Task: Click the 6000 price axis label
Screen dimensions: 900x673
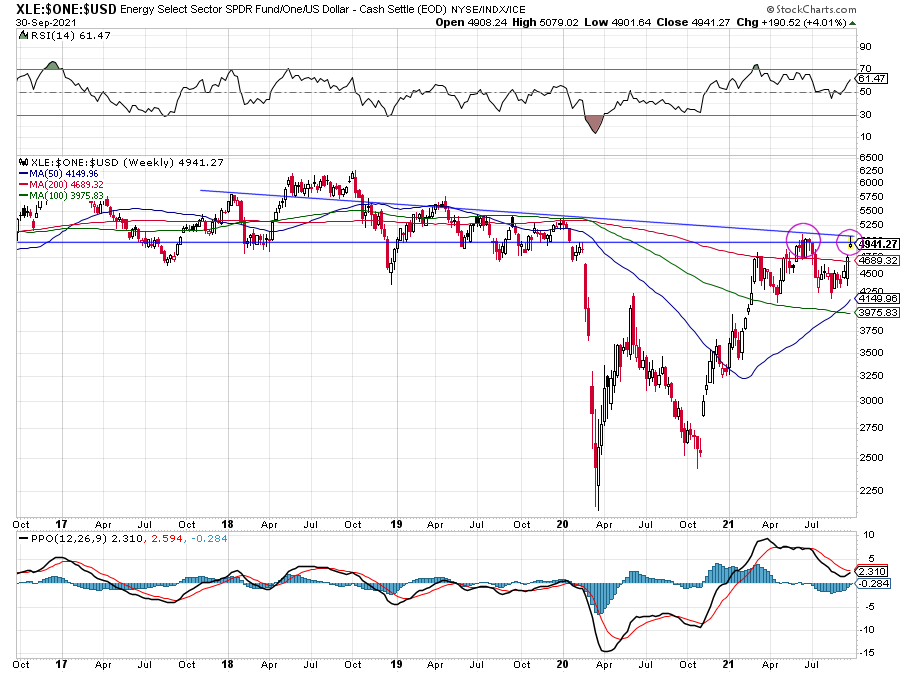Action: [x=871, y=182]
